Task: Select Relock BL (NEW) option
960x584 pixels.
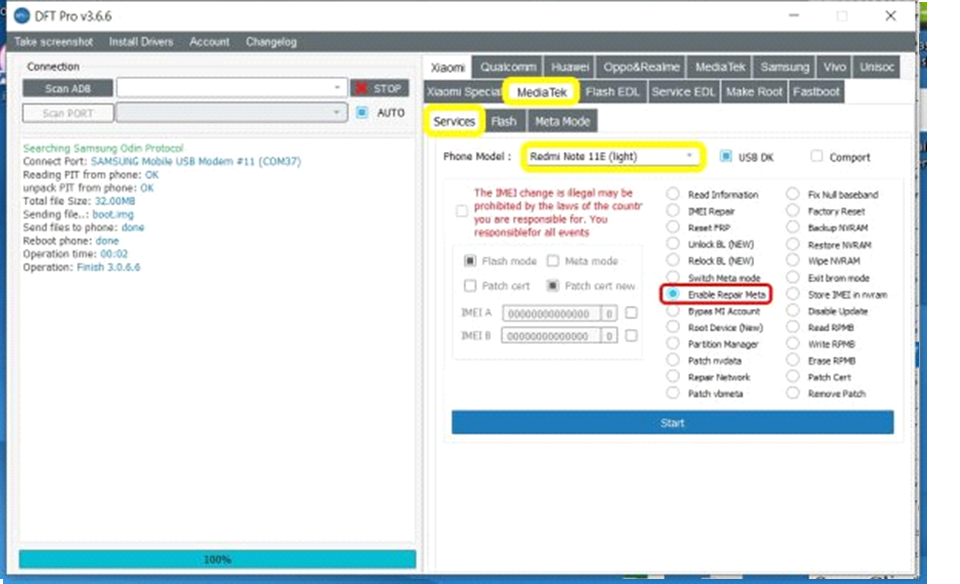Action: click(x=673, y=260)
